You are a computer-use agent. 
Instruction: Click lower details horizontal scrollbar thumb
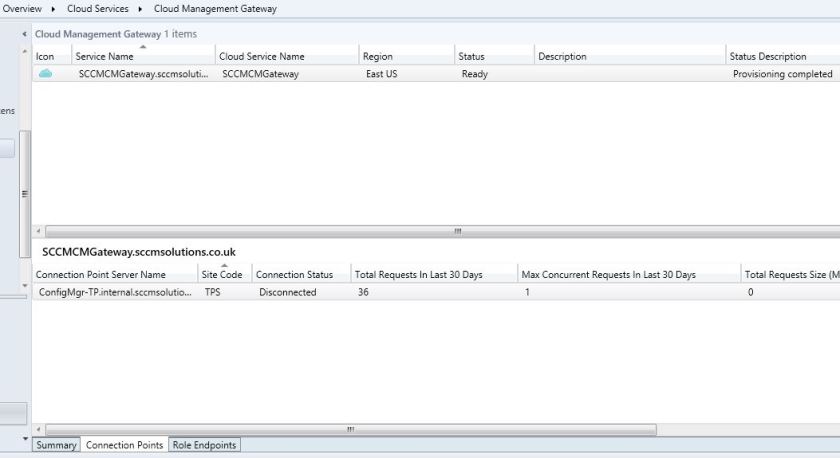tap(351, 430)
